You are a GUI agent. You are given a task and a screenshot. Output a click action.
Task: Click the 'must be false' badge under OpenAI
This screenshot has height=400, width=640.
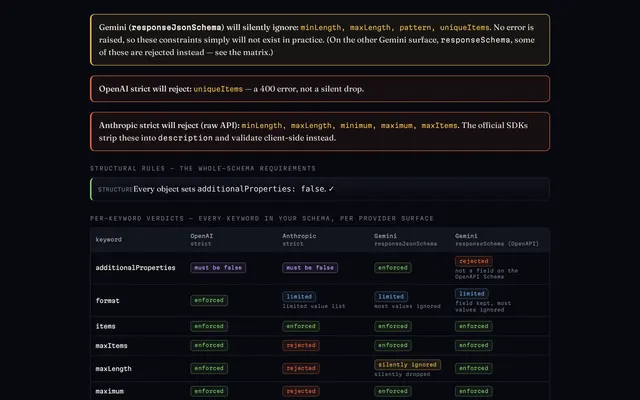coord(218,268)
